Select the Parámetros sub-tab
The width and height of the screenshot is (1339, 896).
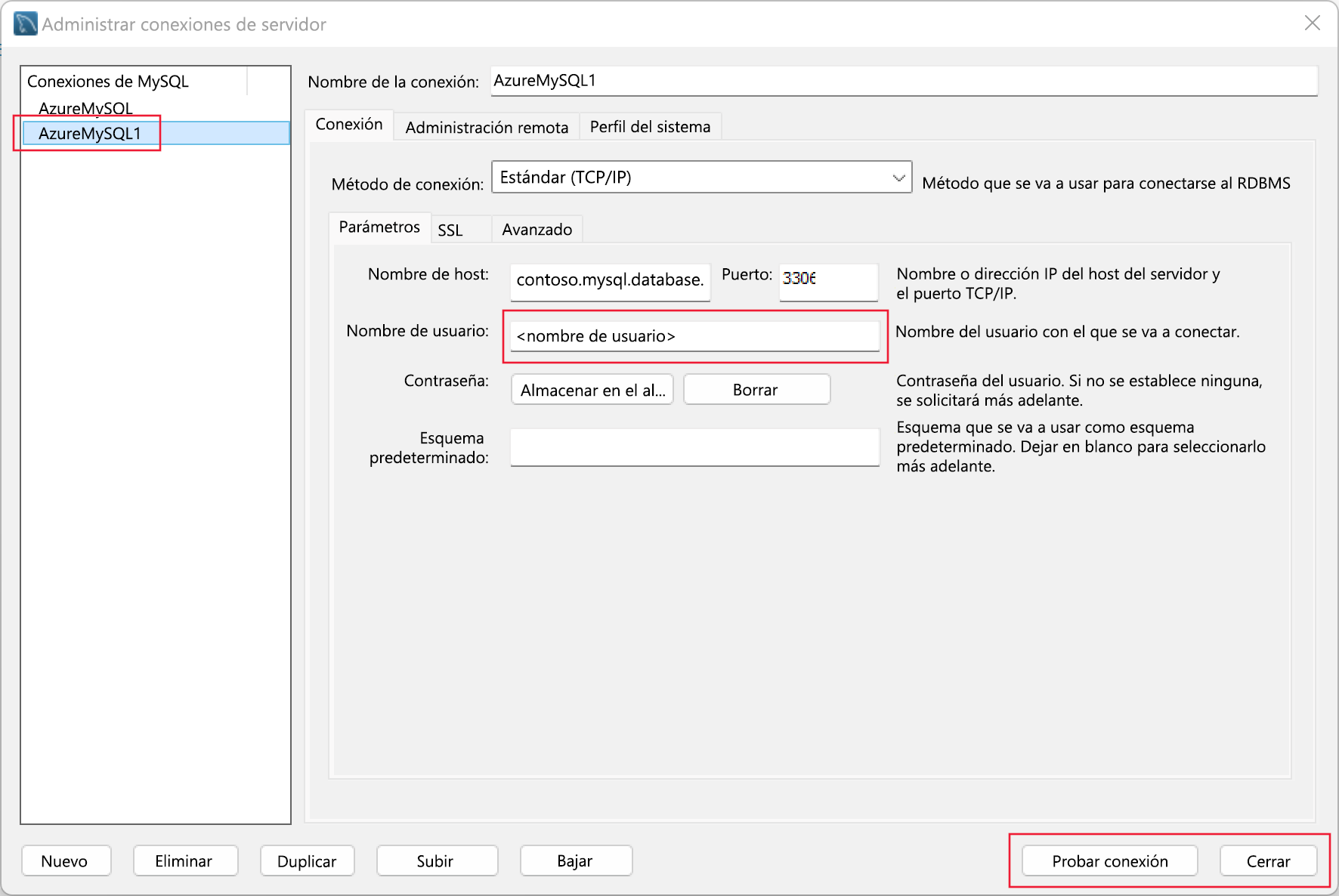pyautogui.click(x=379, y=227)
